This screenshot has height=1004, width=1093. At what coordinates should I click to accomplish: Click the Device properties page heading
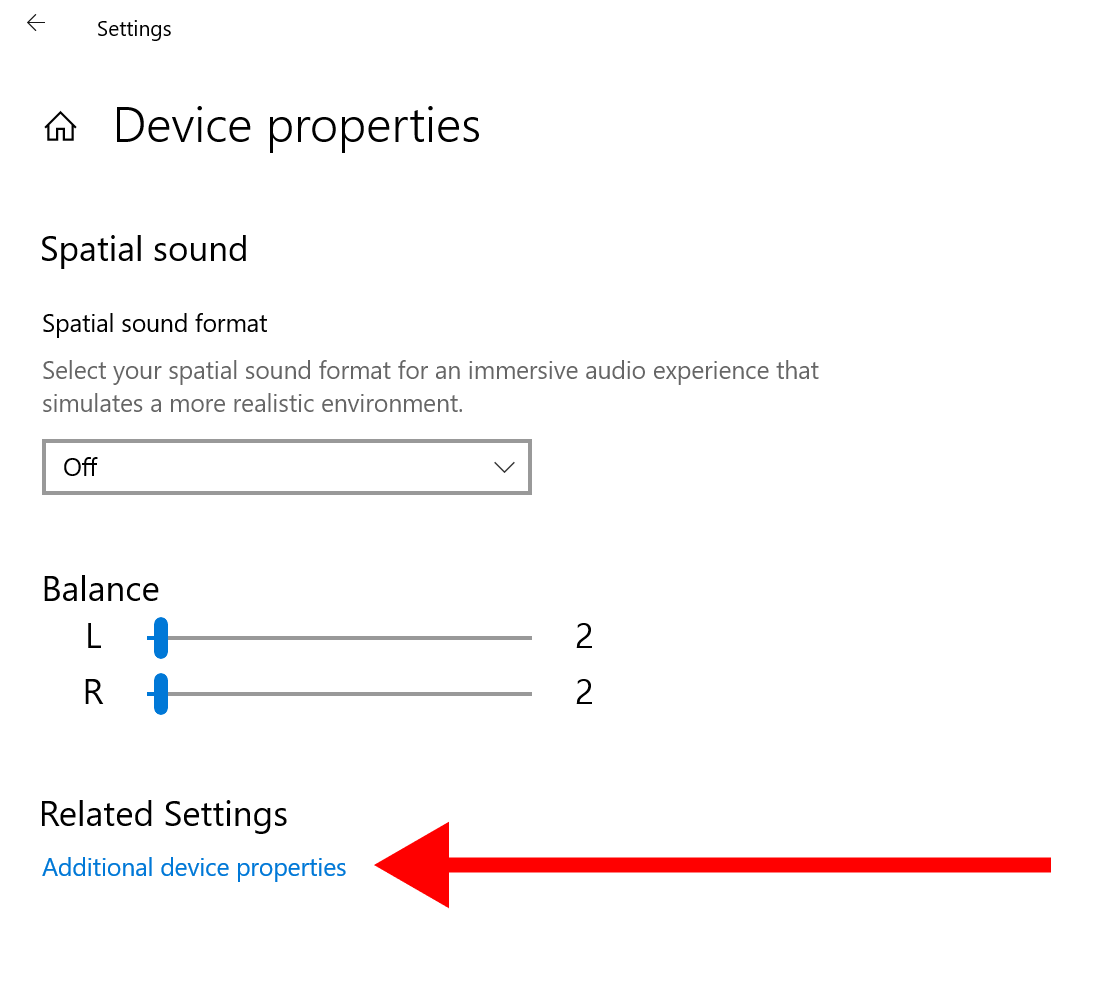(x=297, y=127)
